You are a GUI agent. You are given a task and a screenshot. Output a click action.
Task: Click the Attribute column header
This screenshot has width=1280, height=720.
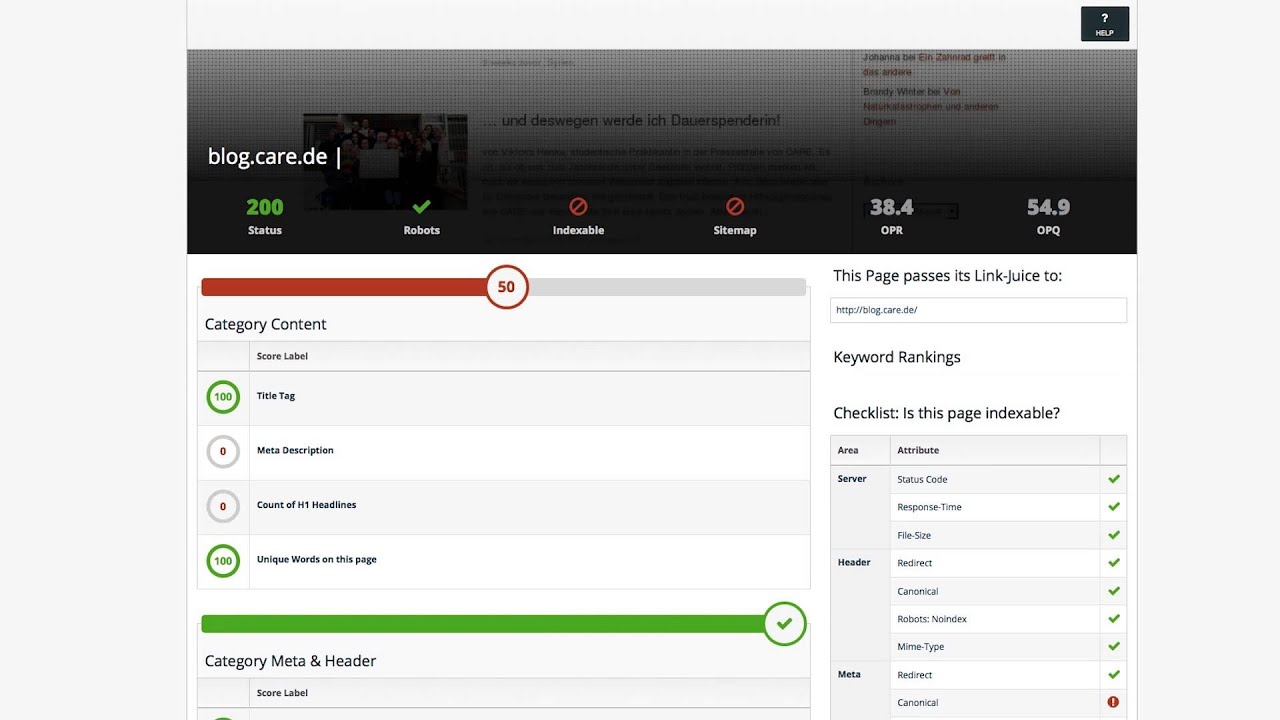pyautogui.click(x=918, y=450)
